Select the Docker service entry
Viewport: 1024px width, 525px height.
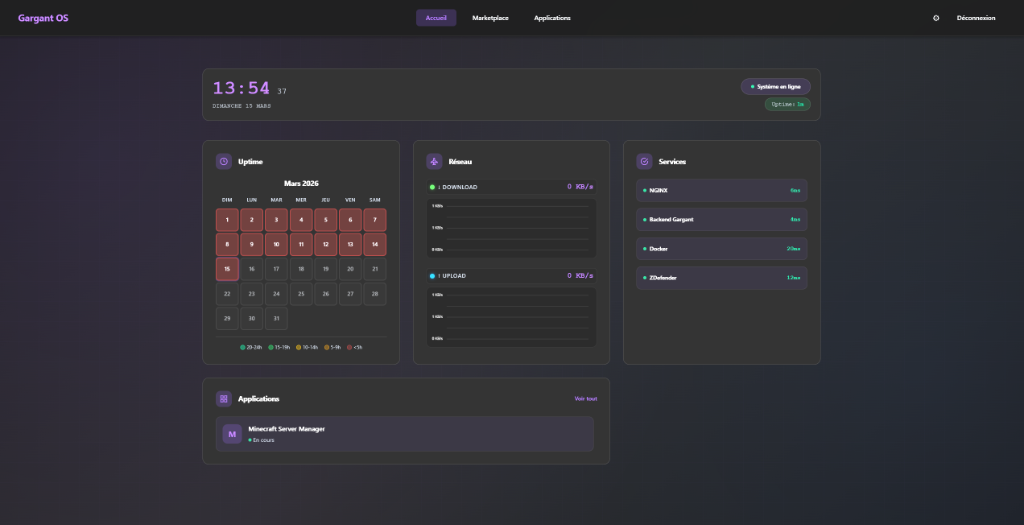(722, 248)
